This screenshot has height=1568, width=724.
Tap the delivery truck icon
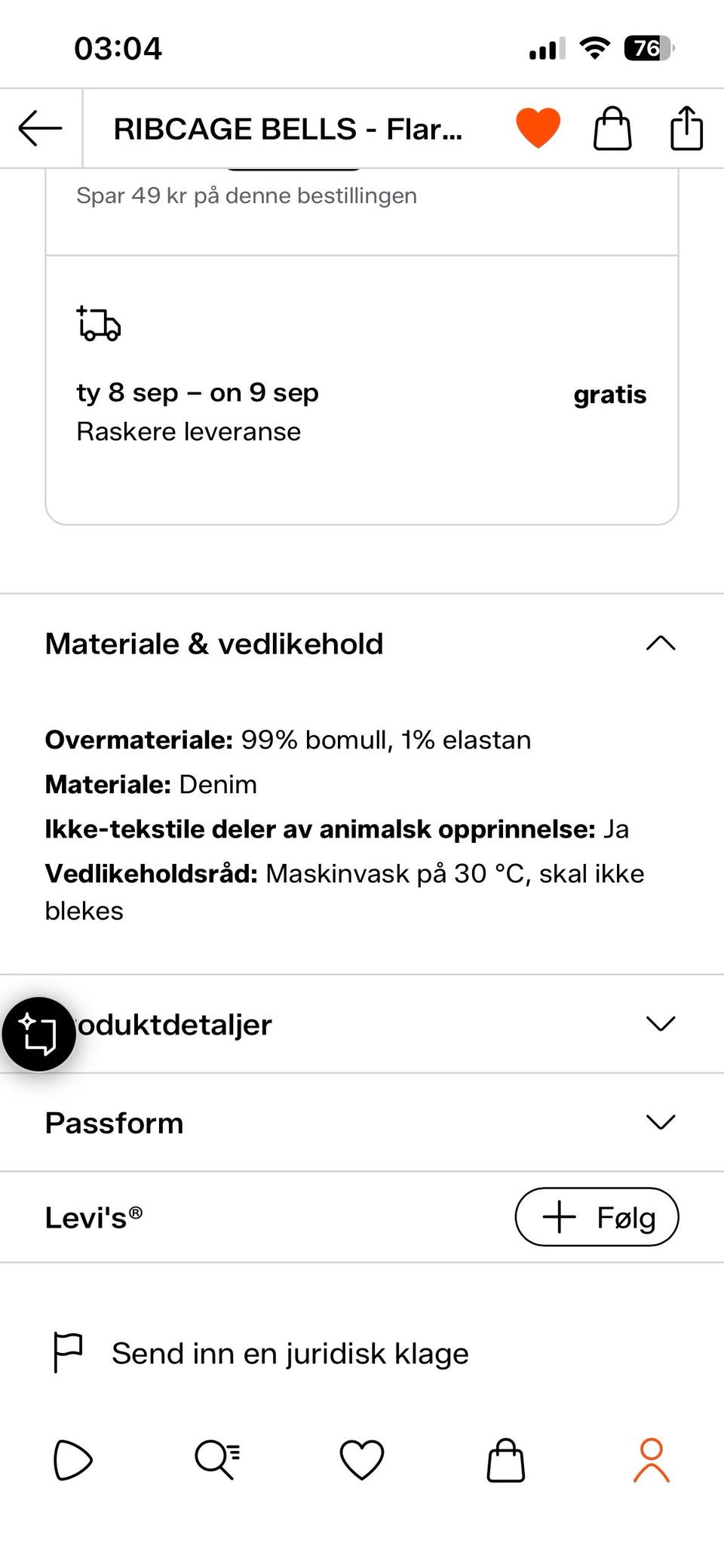[99, 324]
